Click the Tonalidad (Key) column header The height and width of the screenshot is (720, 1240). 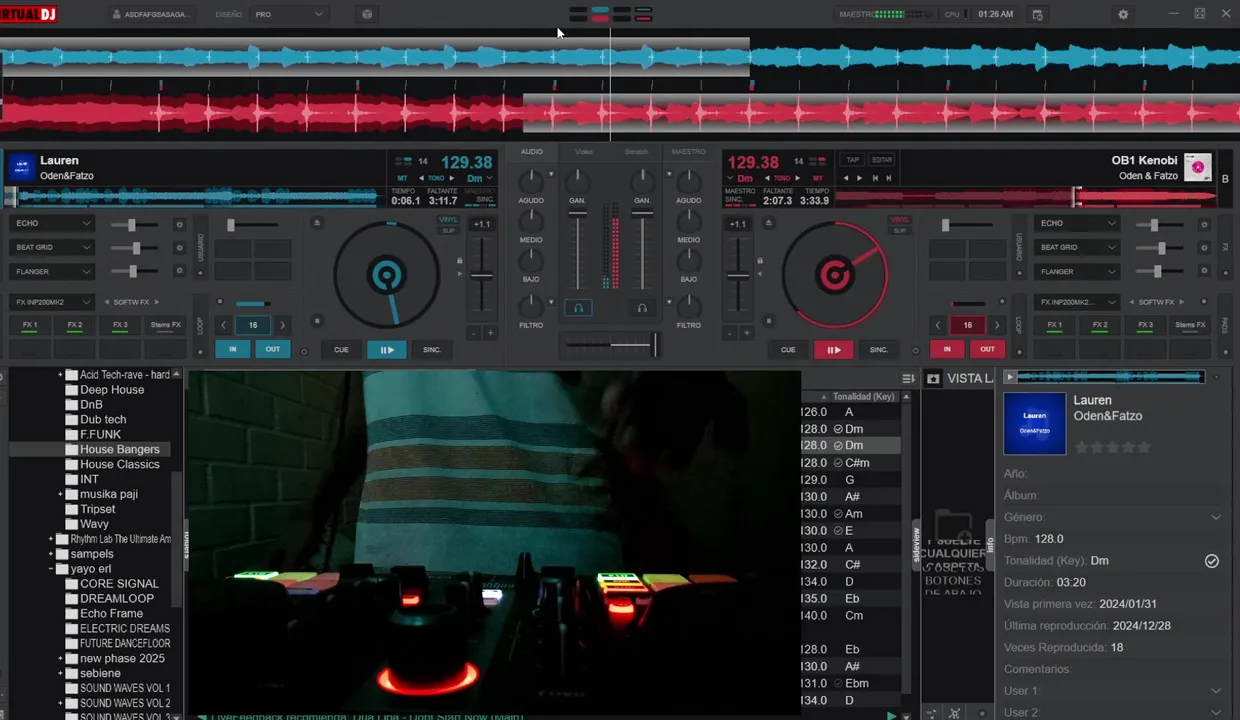click(863, 396)
